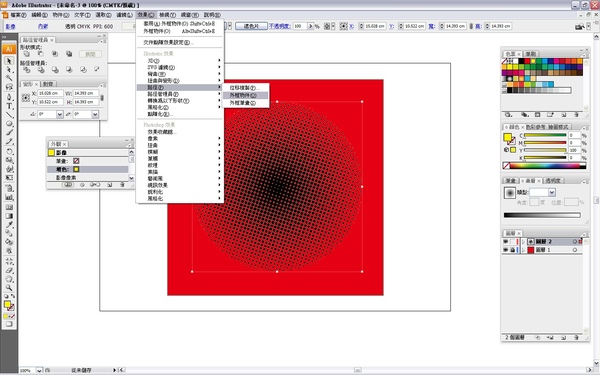Select the Paintbrush tool
This screenshot has height=375, width=600.
(x=9, y=132)
